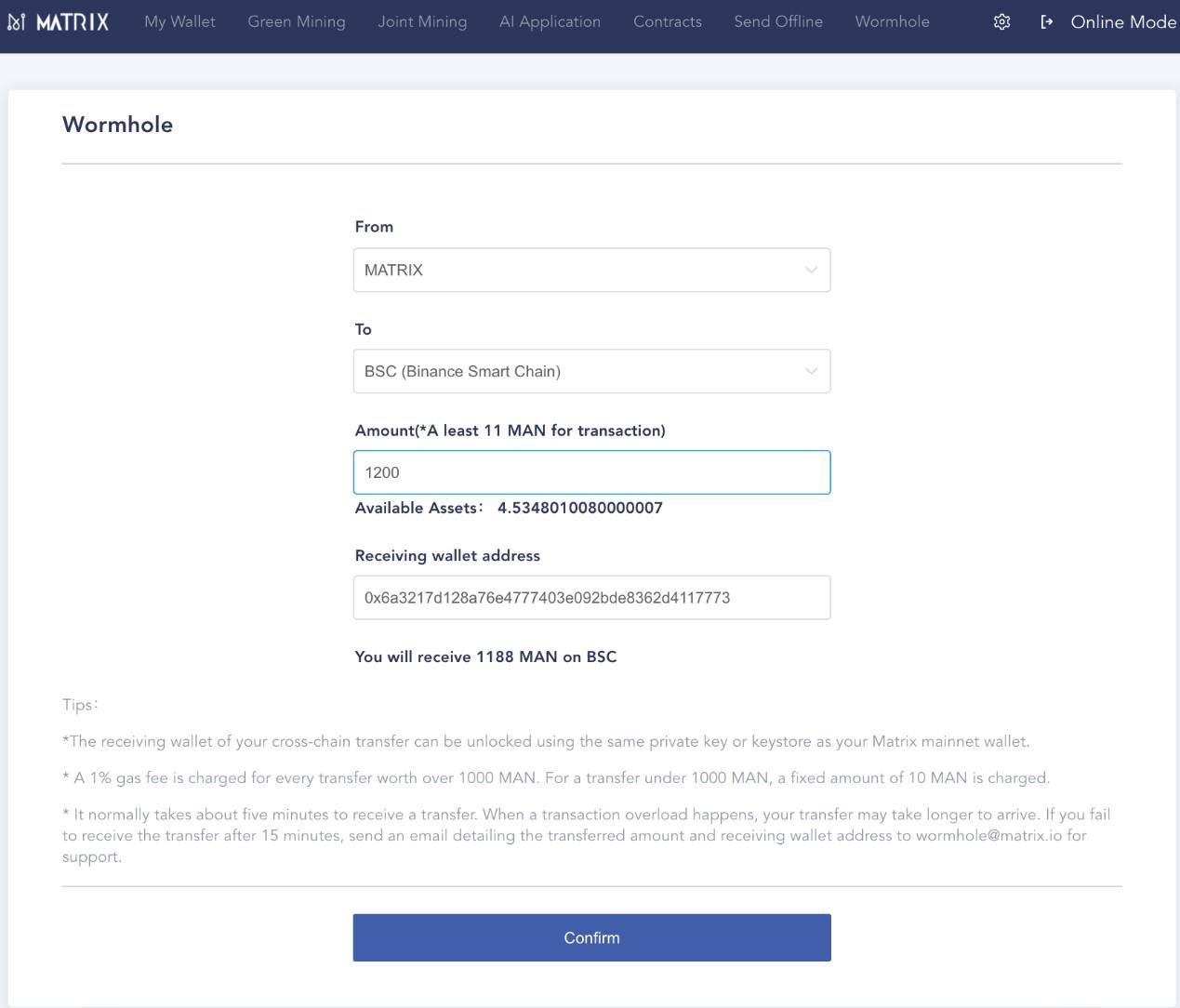Screen dimensions: 1180x1008
Task: Focus the Amount input field
Action: (x=591, y=472)
